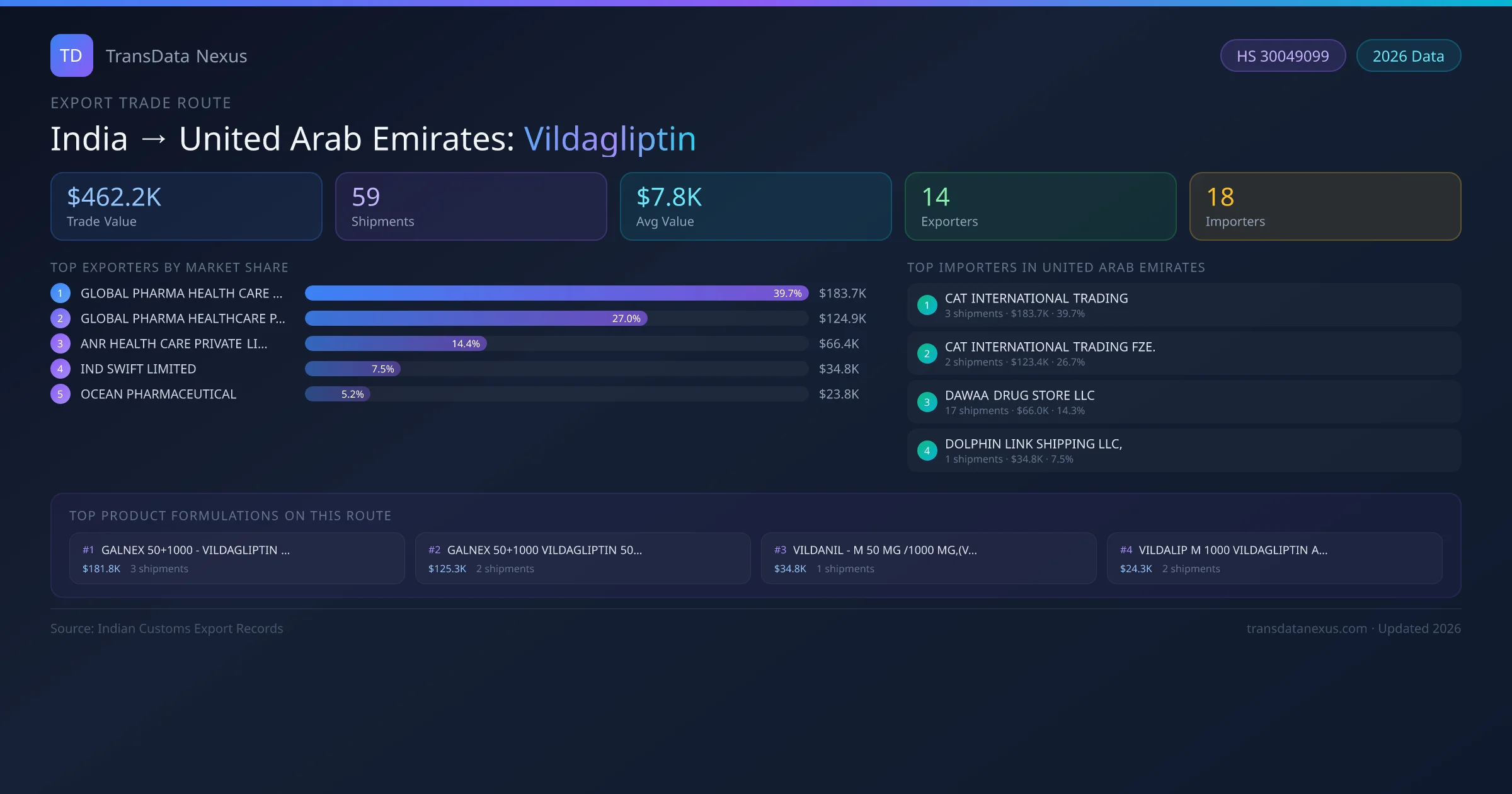The width and height of the screenshot is (1512, 794).
Task: Open #4 VILDALIP M 1000 formulation card
Action: tap(1274, 558)
